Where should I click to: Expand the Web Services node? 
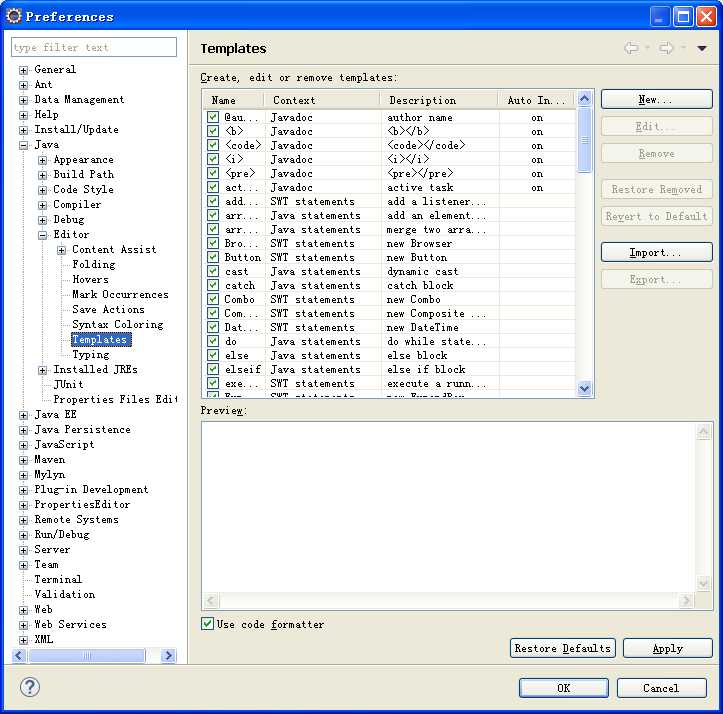tap(23, 625)
